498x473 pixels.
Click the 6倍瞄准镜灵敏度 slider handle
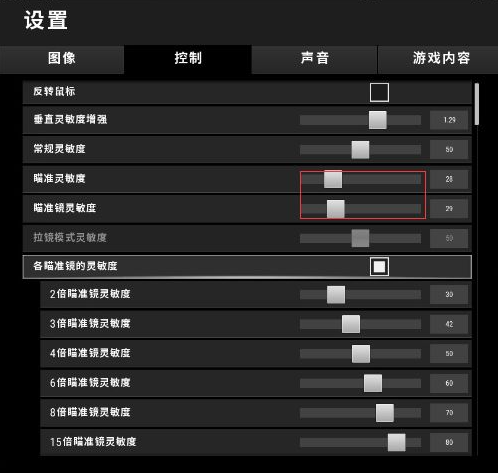(373, 383)
